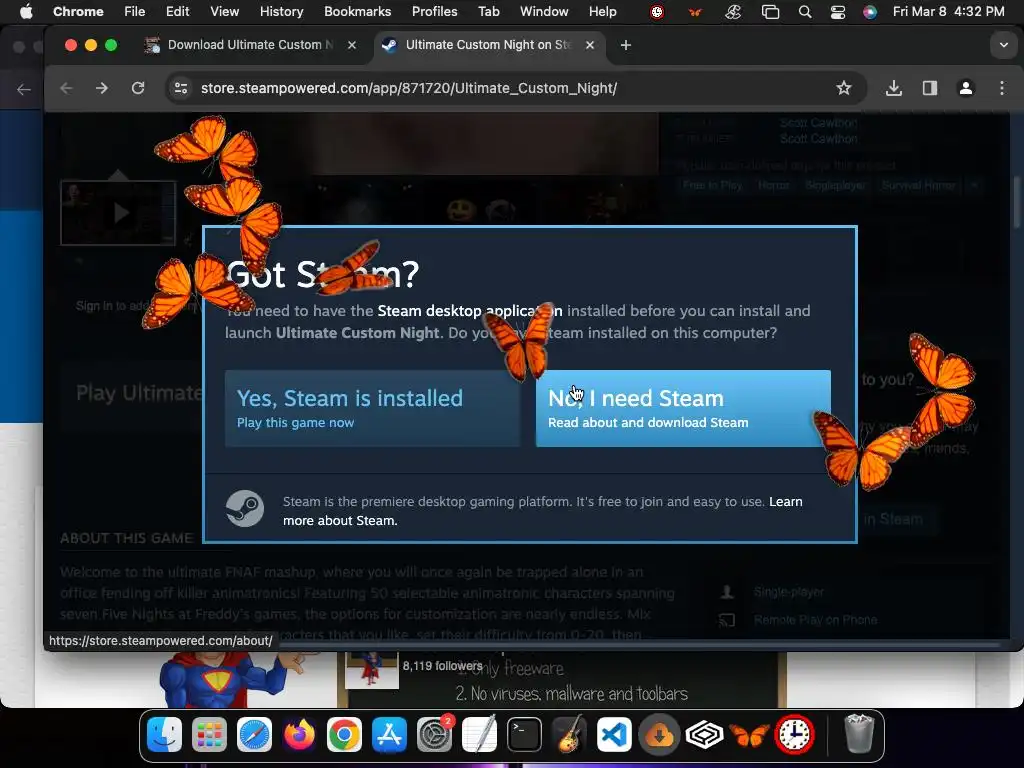This screenshot has height=768, width=1024.
Task: Open the Chrome app menu
Action: pos(78,12)
